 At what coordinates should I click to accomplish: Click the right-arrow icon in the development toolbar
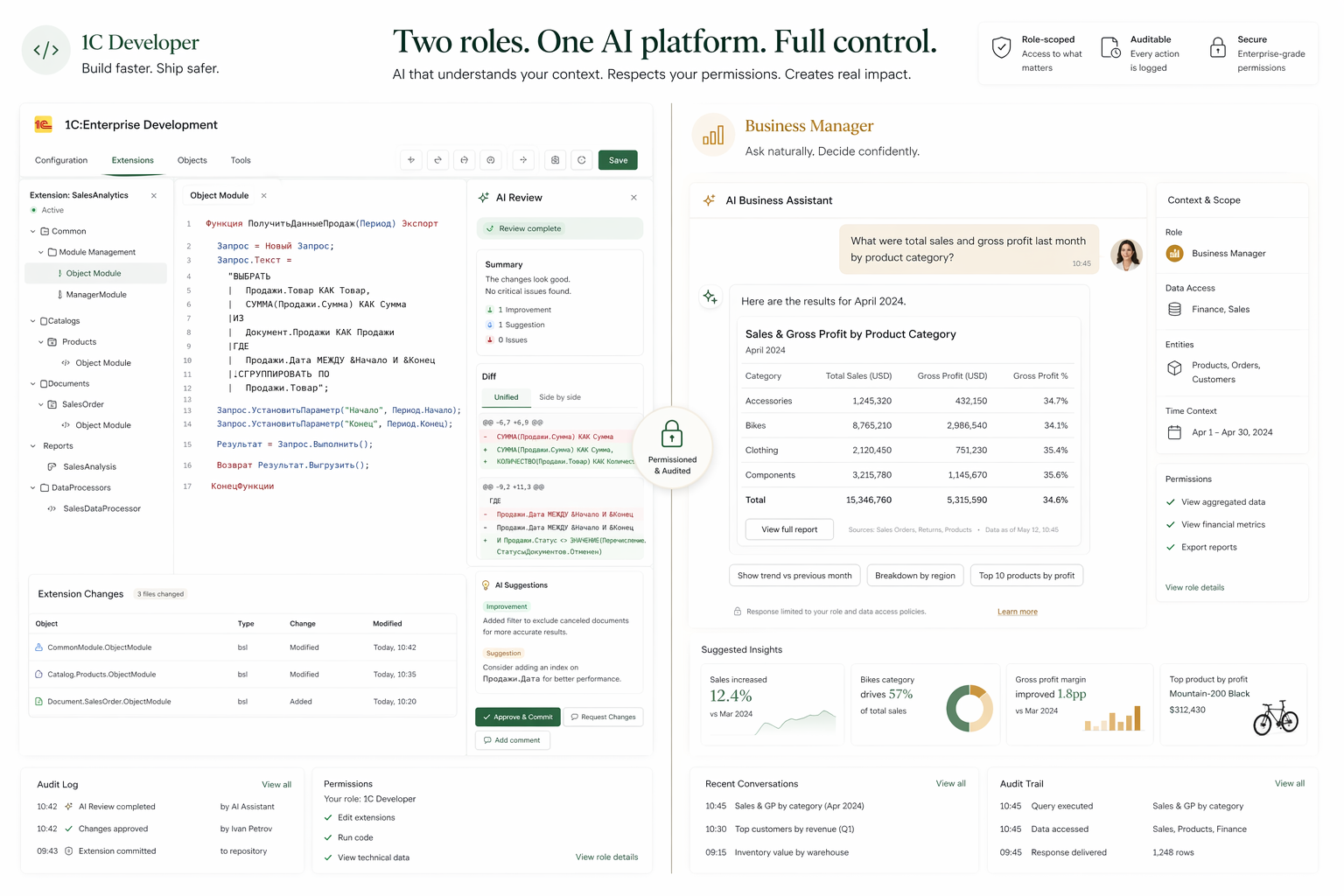(x=523, y=160)
